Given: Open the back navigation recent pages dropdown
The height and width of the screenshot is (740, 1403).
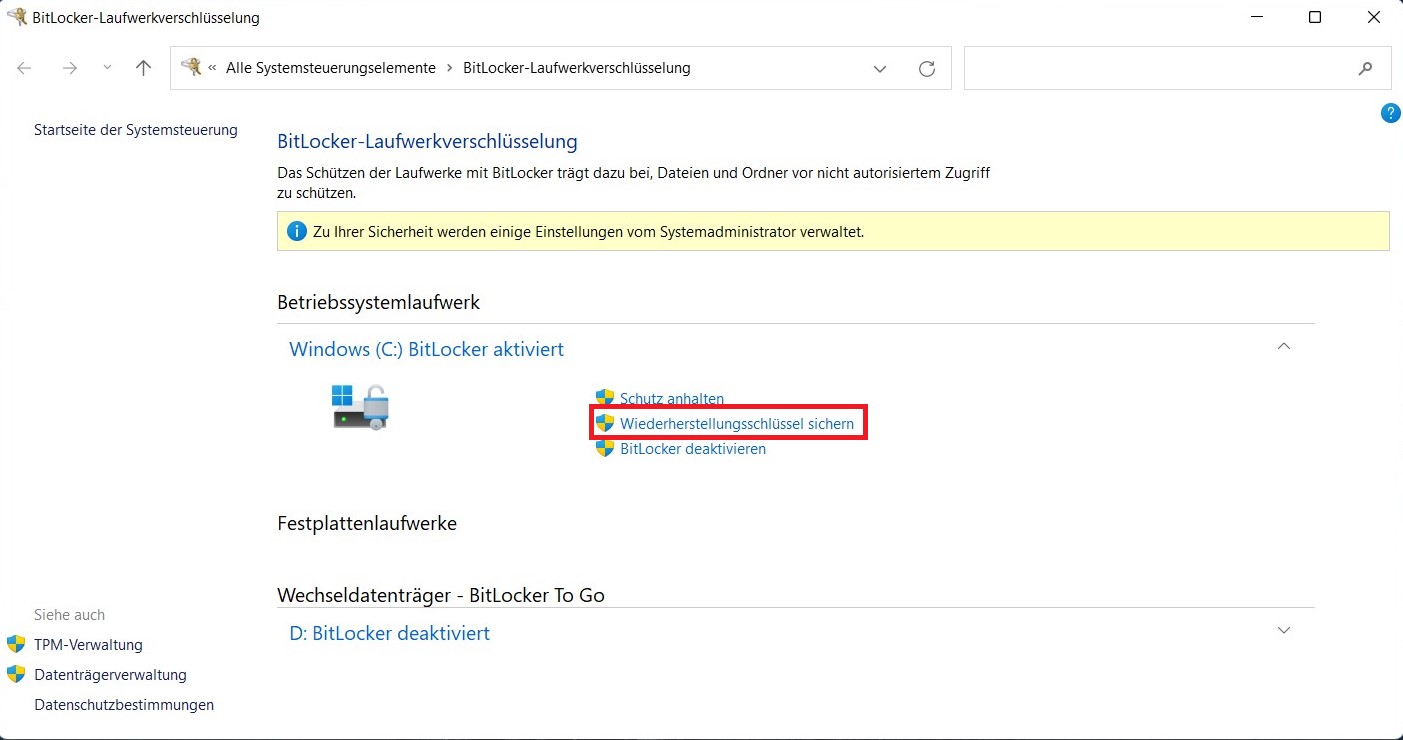Looking at the screenshot, I should [107, 68].
